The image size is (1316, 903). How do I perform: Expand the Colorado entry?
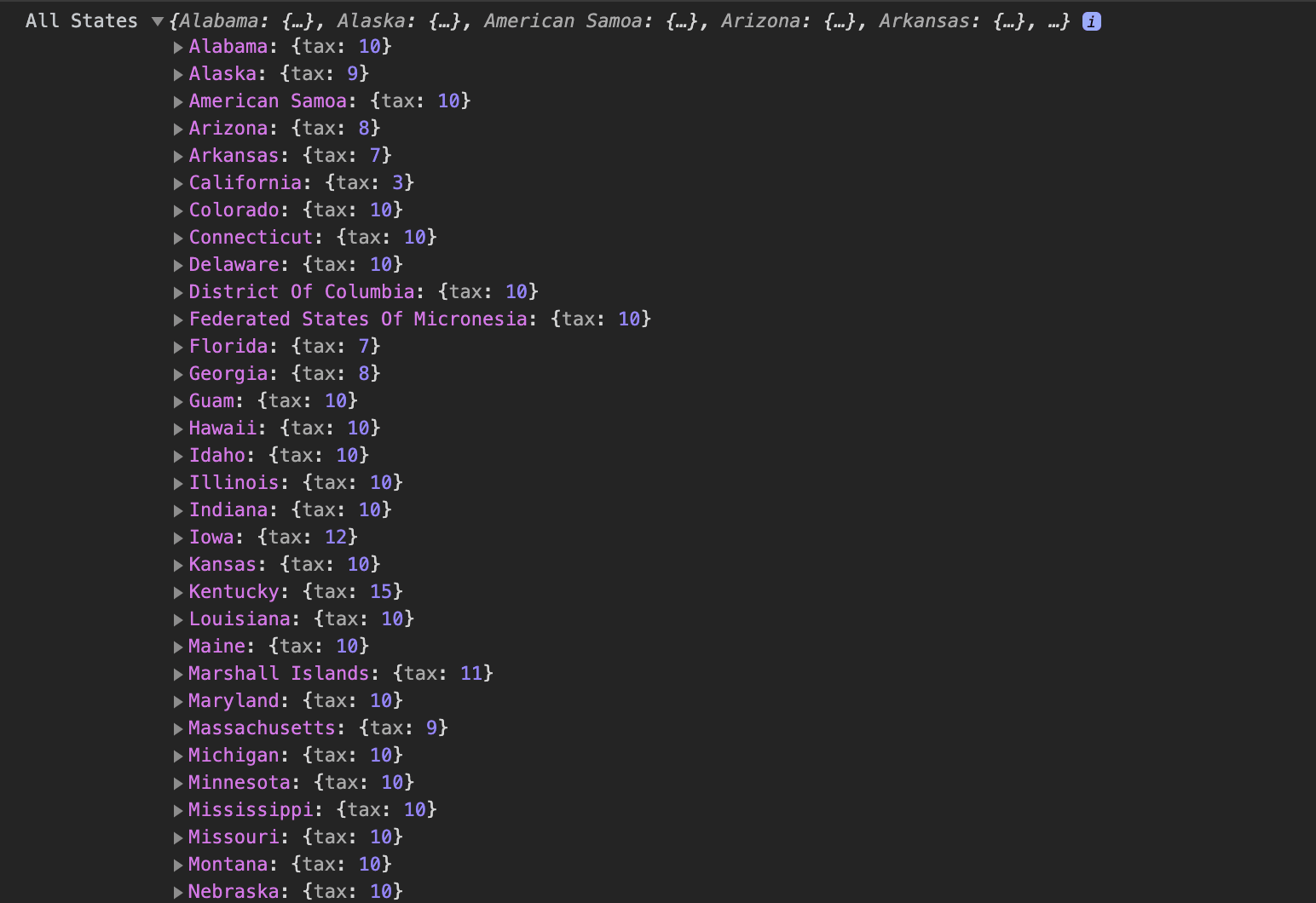coord(178,211)
